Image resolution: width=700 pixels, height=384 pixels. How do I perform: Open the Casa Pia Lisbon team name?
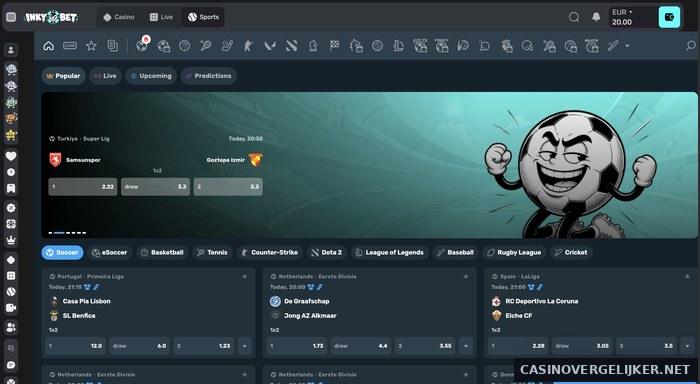click(x=87, y=301)
